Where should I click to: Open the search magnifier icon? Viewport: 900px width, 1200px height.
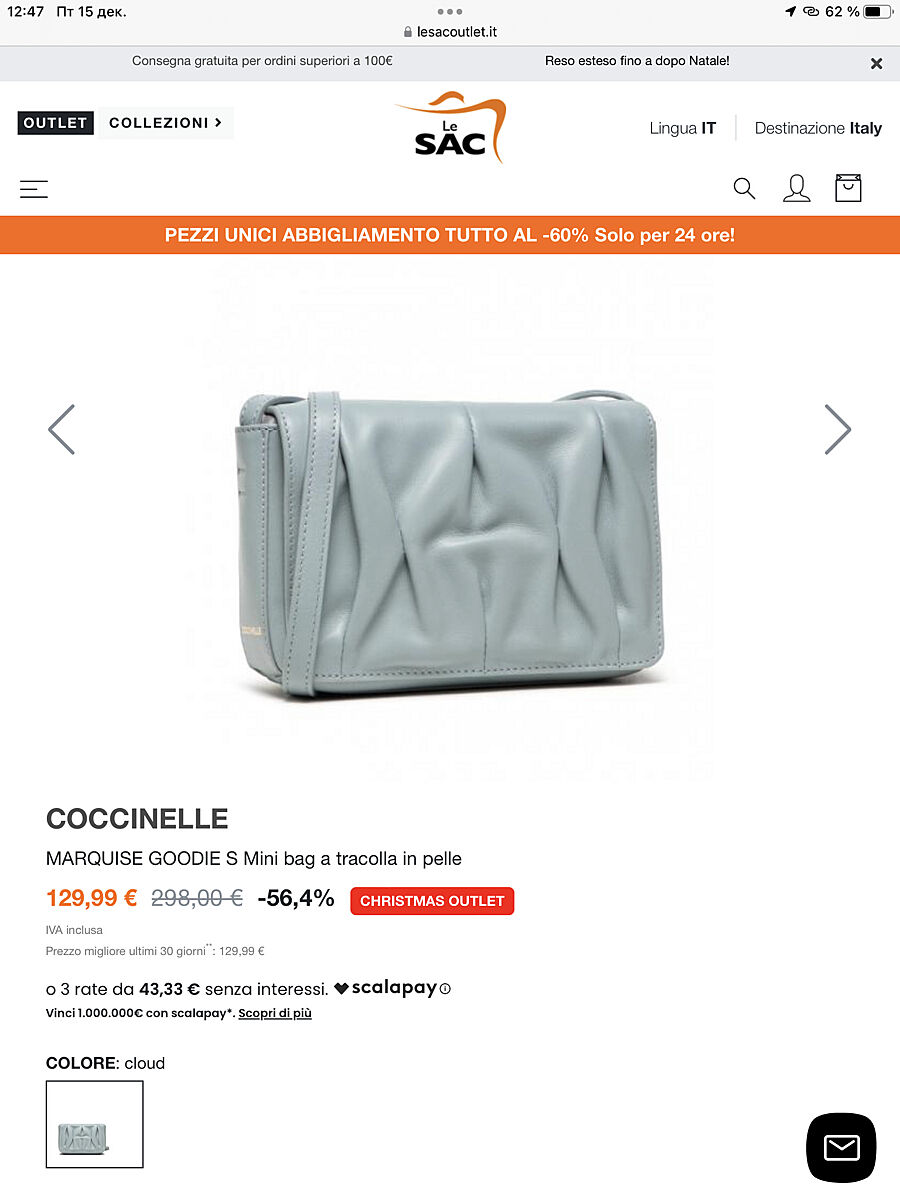744,188
